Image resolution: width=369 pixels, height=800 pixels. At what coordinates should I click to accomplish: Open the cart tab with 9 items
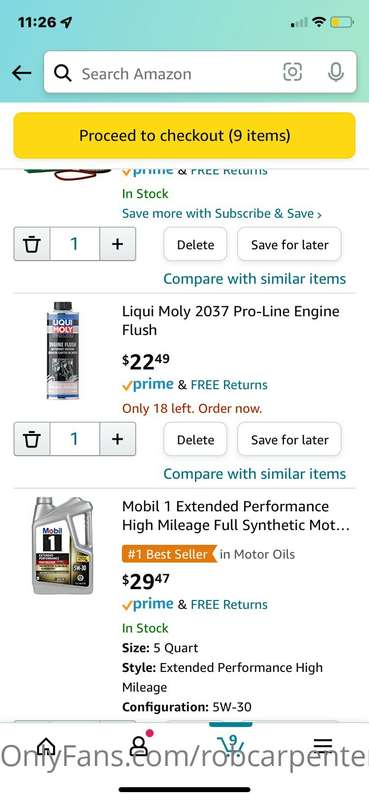pos(230,744)
